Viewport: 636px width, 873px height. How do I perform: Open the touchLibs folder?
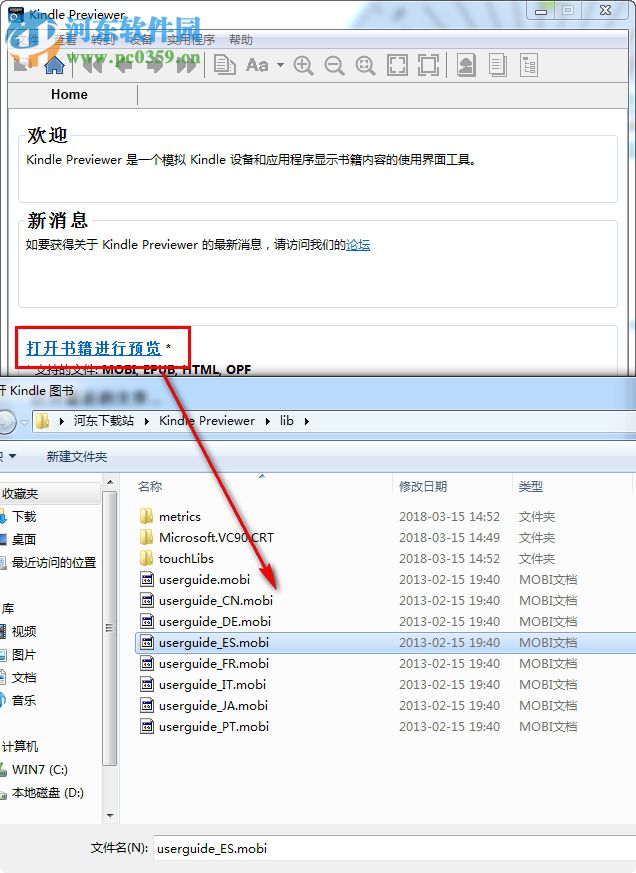point(186,558)
